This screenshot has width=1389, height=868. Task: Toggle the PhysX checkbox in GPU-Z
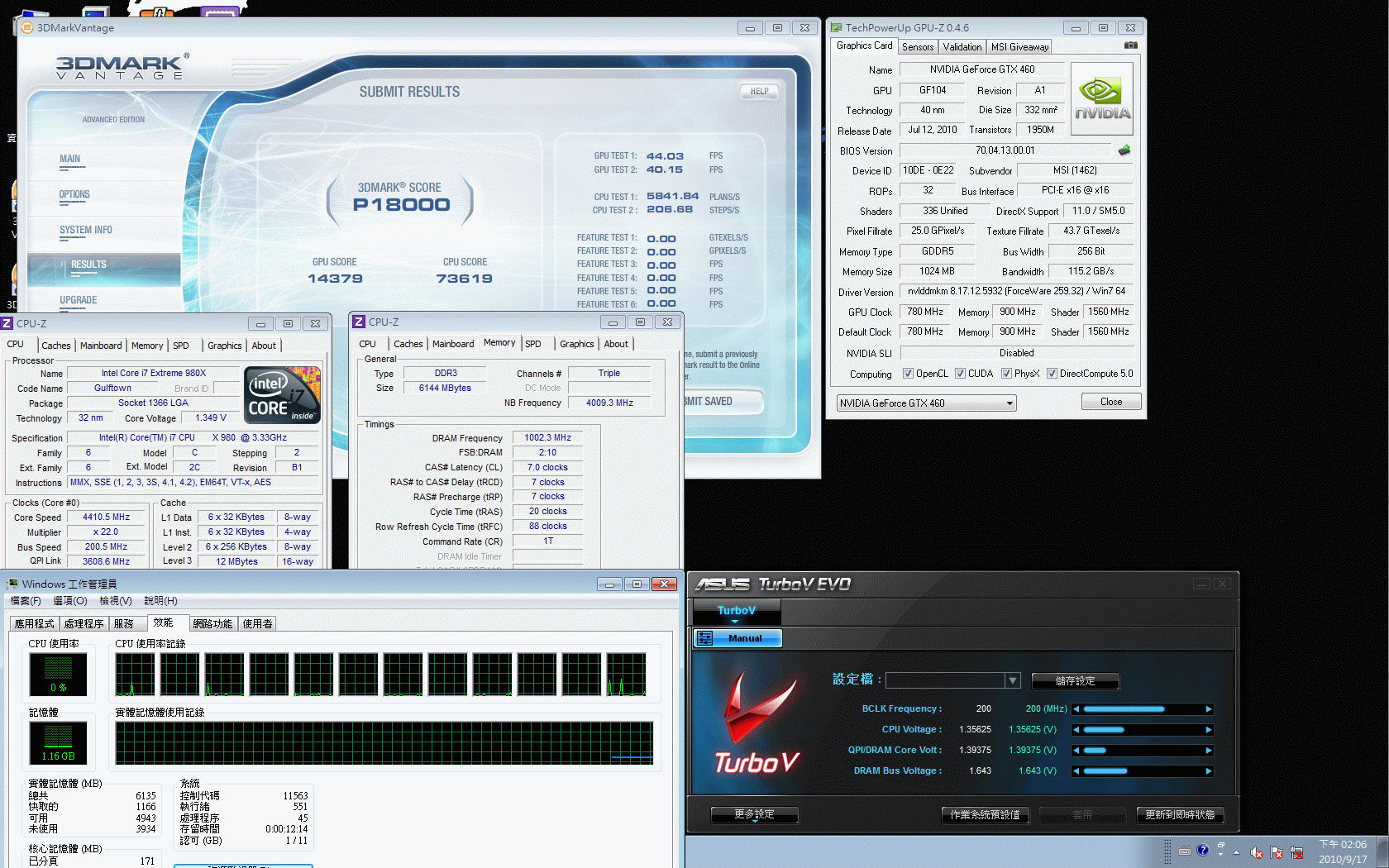pyautogui.click(x=1006, y=374)
